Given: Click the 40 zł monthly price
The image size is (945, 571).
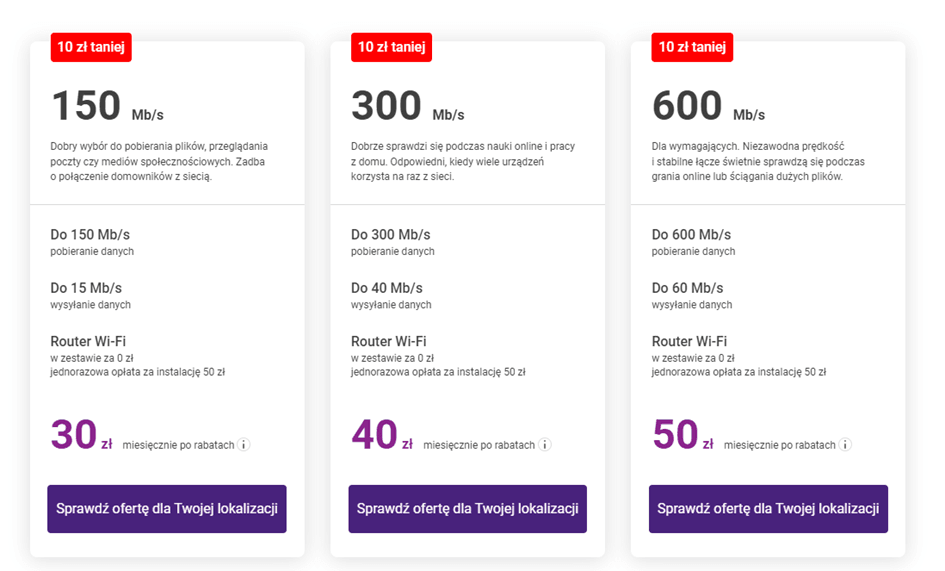Looking at the screenshot, I should pos(382,435).
